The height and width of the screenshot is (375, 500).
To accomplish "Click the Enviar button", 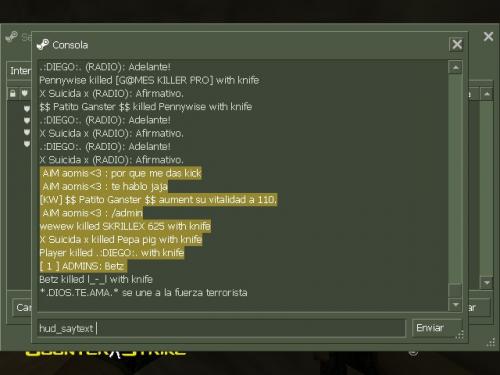I will pyautogui.click(x=437, y=328).
